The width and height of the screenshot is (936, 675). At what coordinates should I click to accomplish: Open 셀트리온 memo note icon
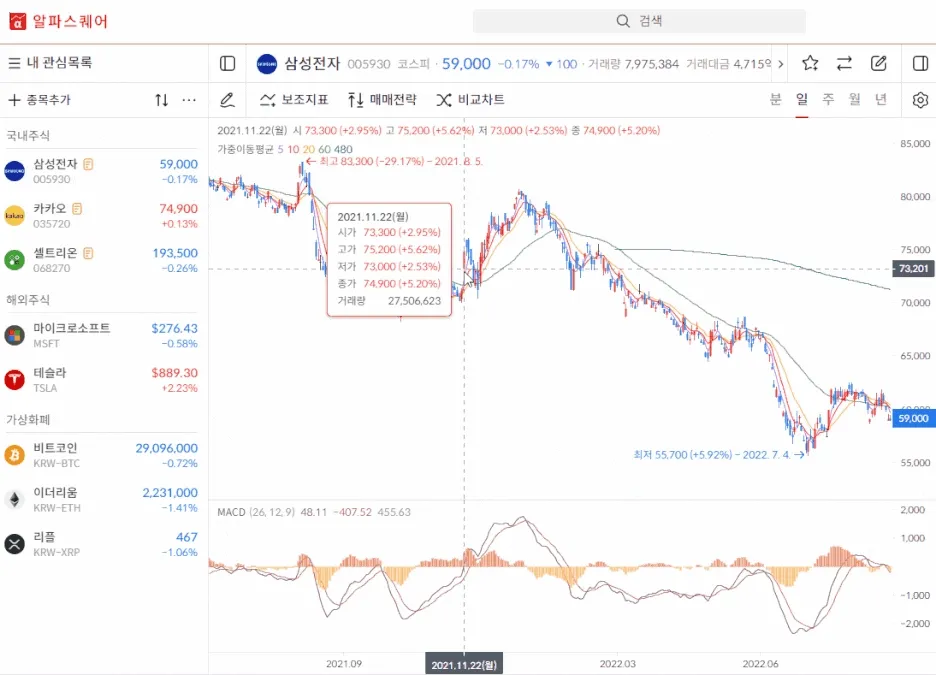[x=88, y=253]
